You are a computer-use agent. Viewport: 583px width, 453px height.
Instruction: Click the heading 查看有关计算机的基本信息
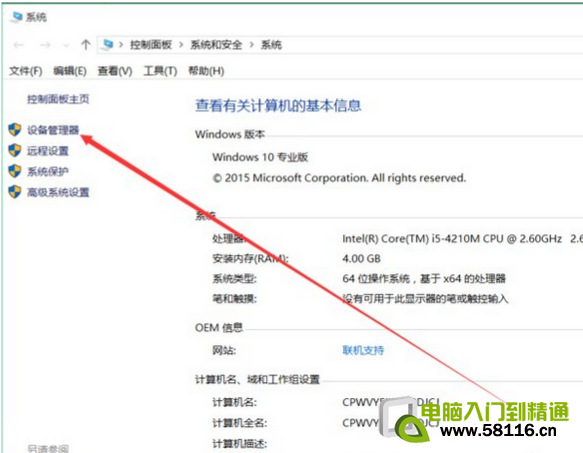tap(278, 105)
